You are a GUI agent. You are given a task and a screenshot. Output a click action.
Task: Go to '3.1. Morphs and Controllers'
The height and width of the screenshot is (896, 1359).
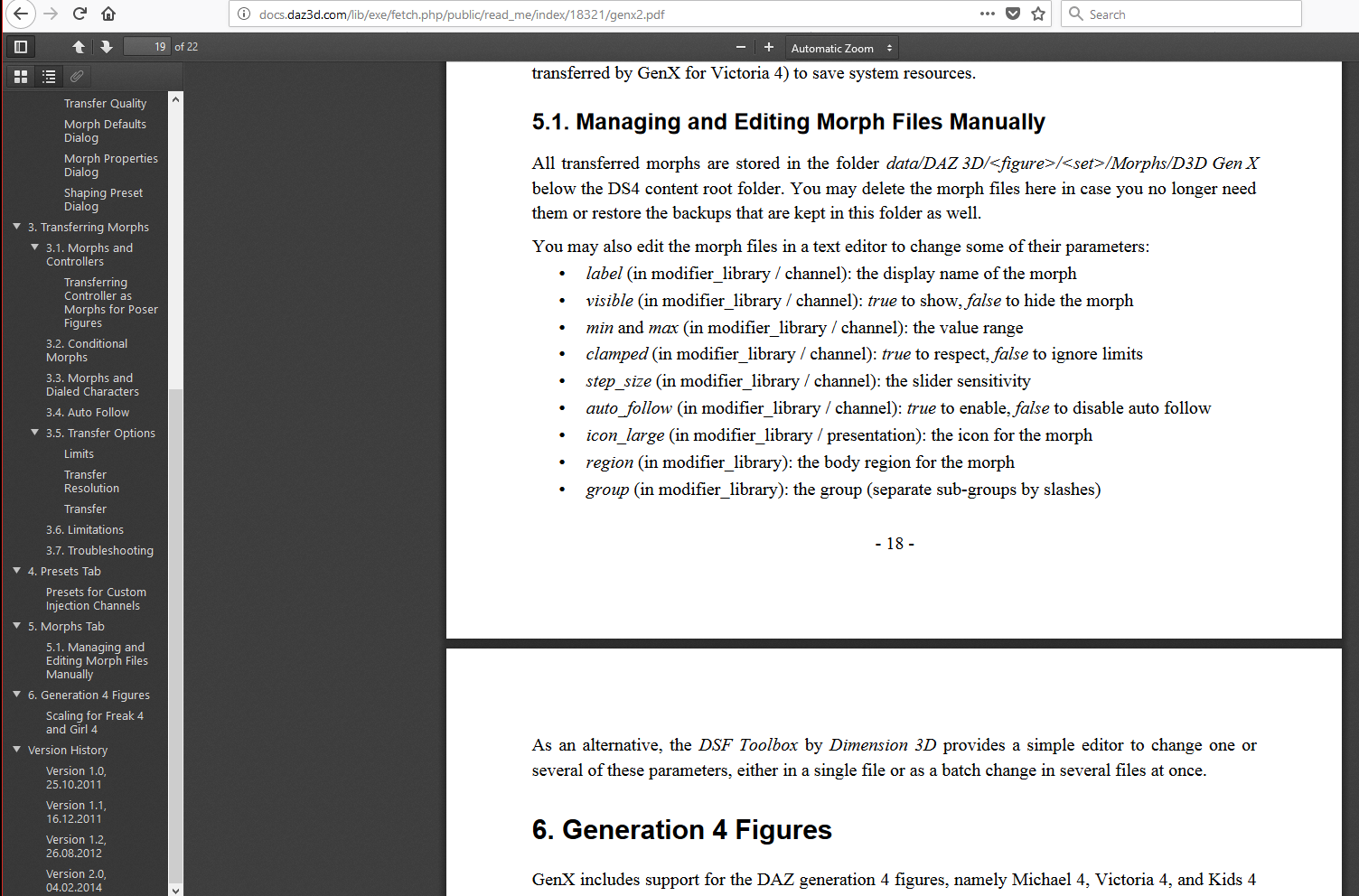tap(89, 255)
